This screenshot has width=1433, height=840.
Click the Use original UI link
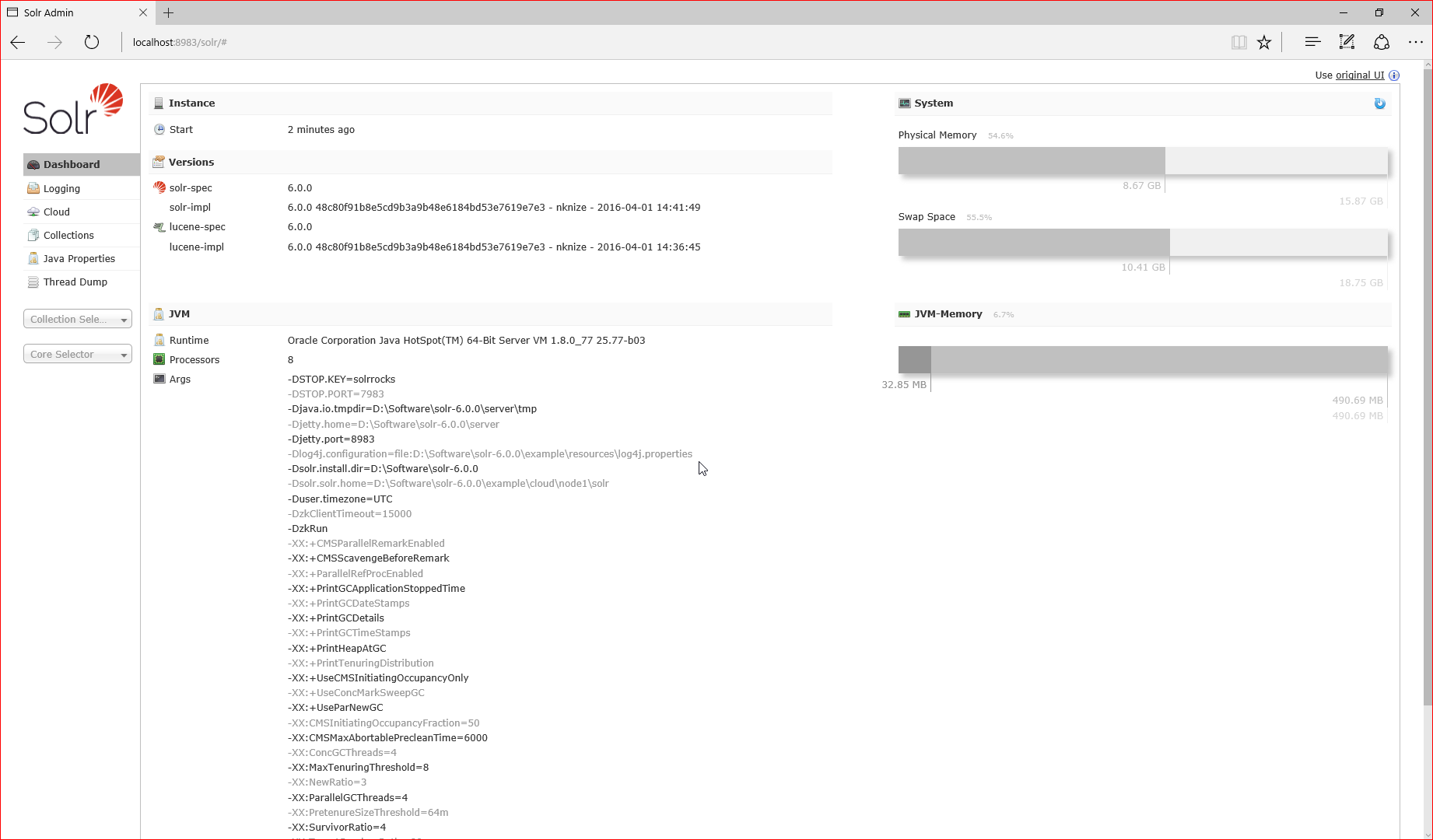1359,75
